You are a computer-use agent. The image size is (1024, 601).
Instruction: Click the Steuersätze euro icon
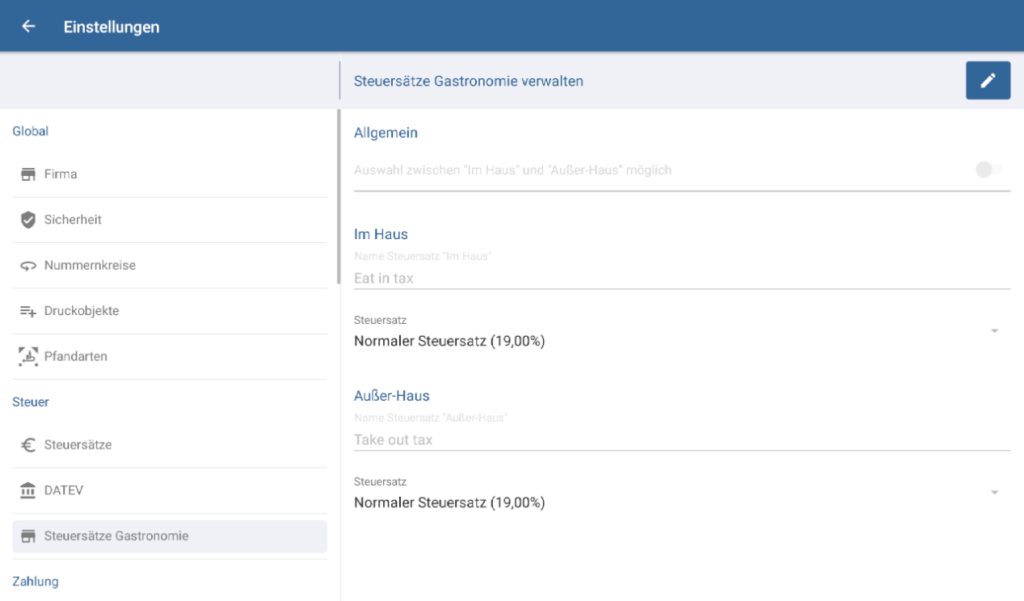(28, 445)
